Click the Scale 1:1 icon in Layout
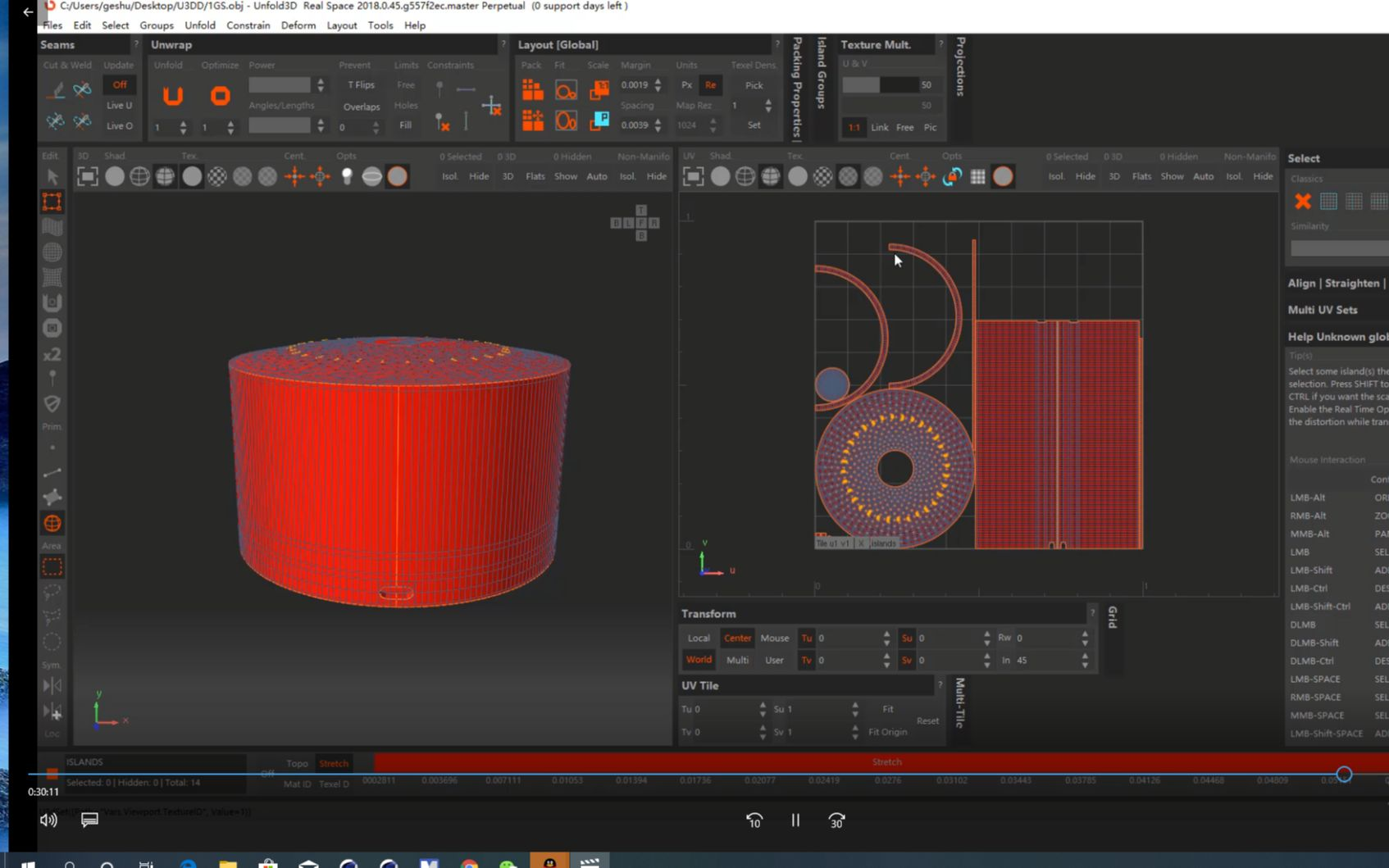 click(599, 89)
